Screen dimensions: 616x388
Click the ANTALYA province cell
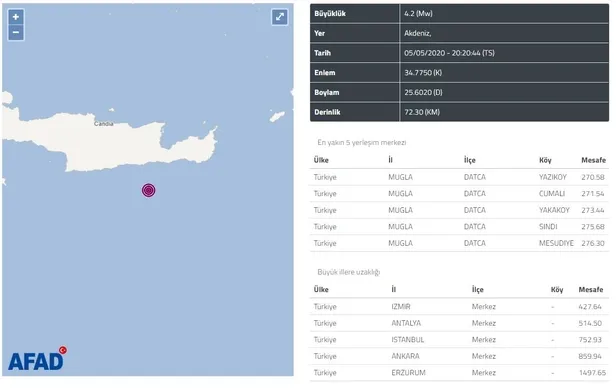[406, 323]
